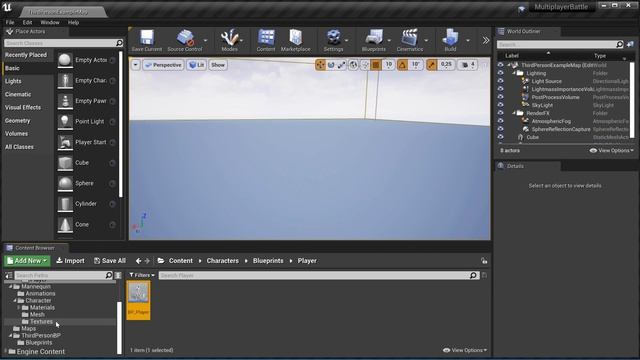The height and width of the screenshot is (360, 640).
Task: Select the Cone shape icon
Action: pyautogui.click(x=65, y=224)
